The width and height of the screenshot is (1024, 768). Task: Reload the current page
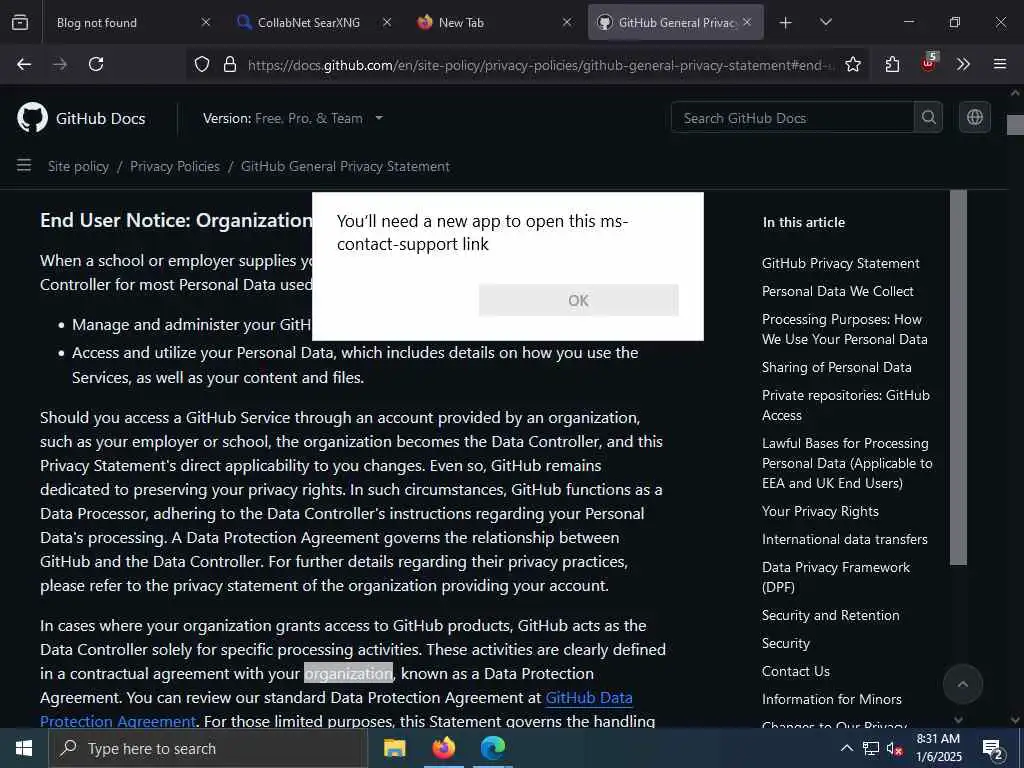[x=96, y=64]
